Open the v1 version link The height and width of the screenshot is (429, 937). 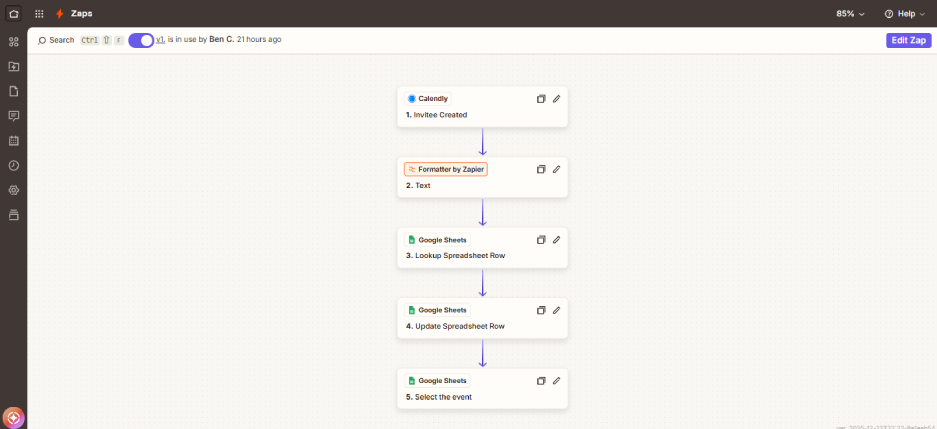coord(160,40)
